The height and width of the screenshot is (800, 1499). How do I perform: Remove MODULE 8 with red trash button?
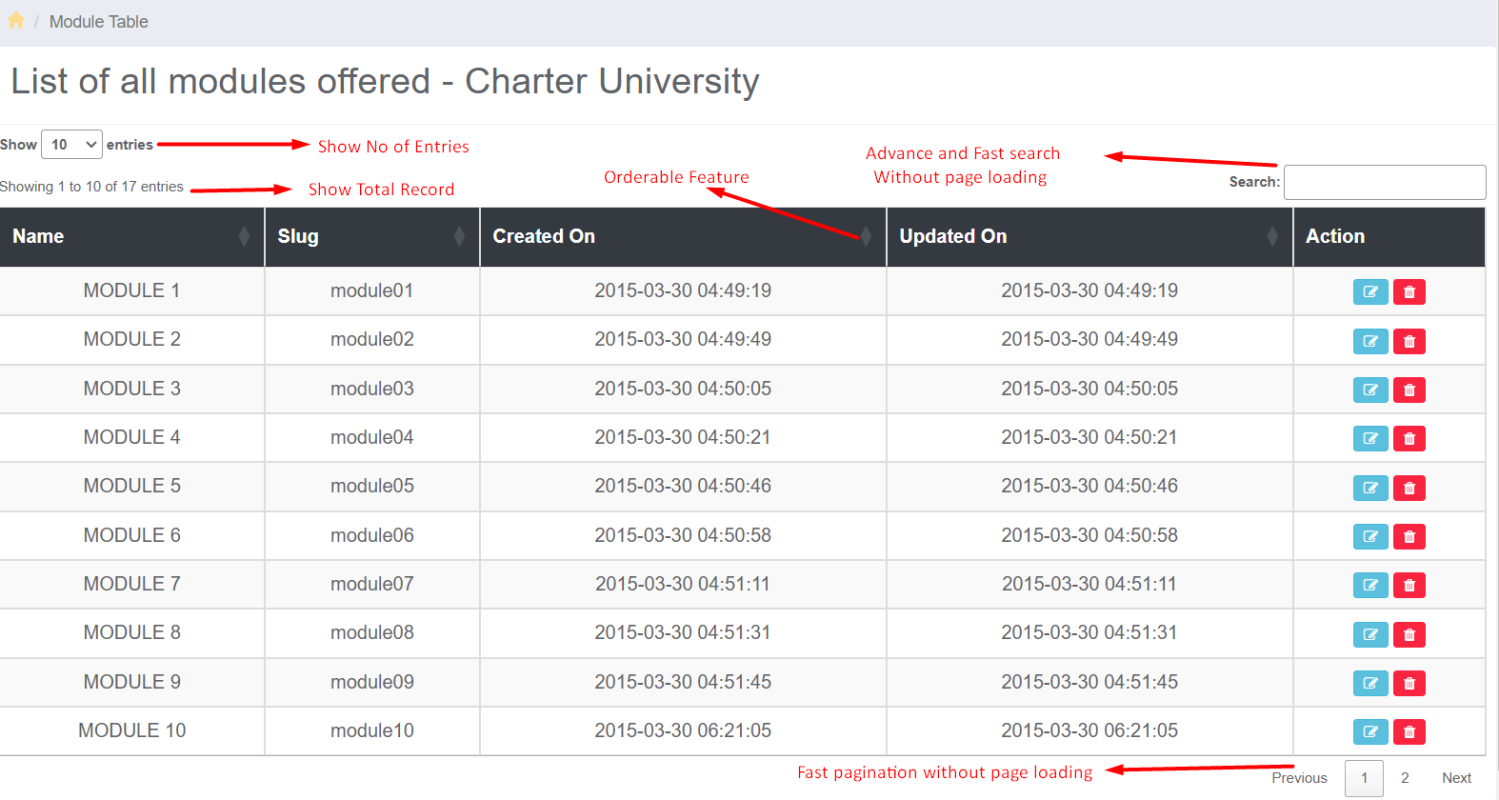1409,634
